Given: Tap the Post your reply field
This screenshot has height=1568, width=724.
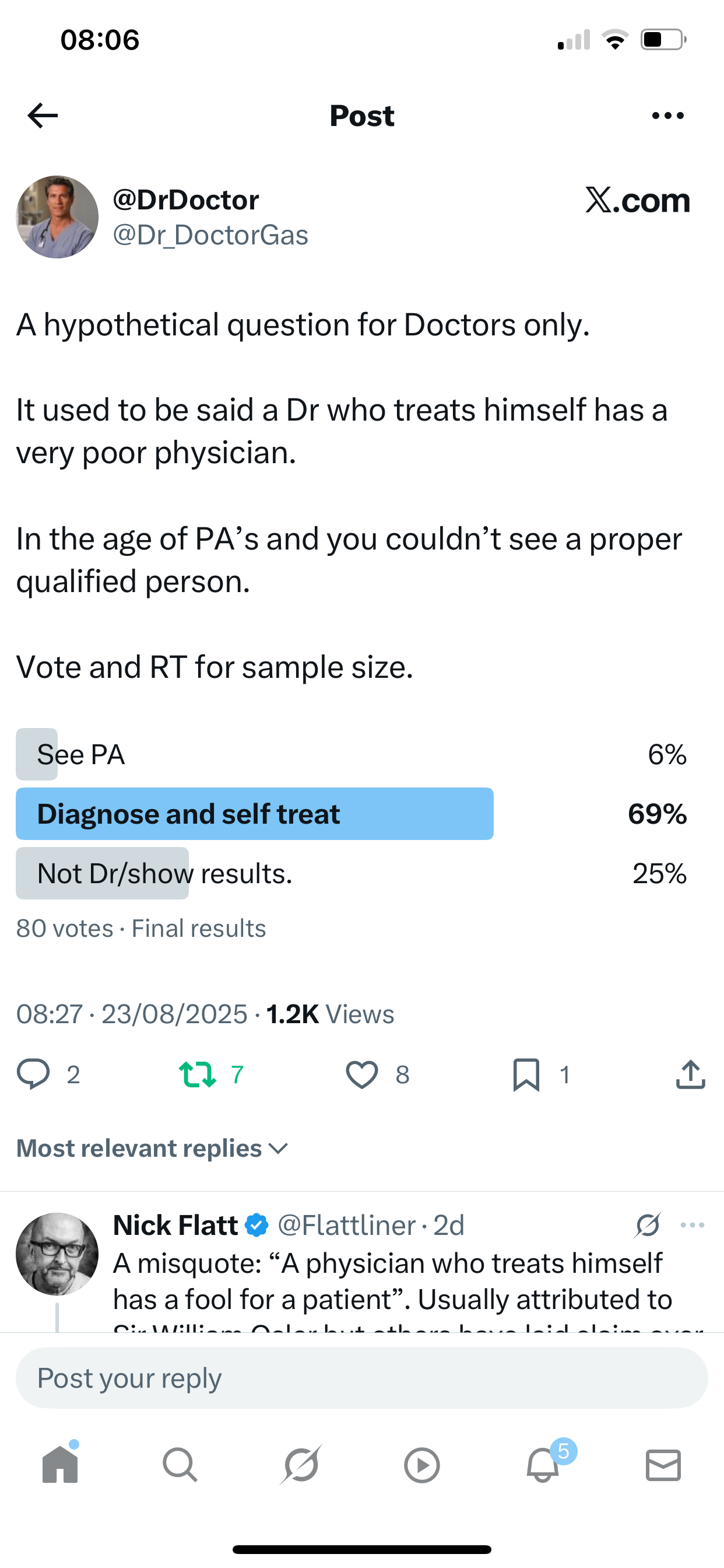Looking at the screenshot, I should pos(362,1378).
